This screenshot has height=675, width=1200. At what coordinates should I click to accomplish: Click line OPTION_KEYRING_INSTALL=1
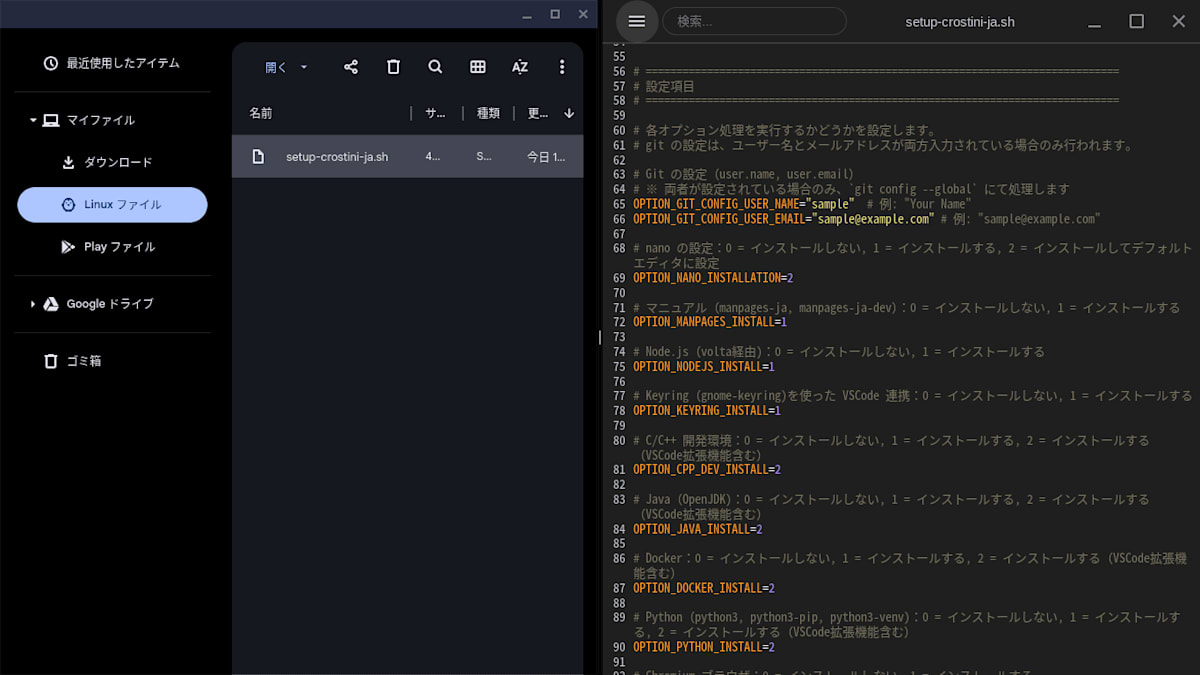(707, 411)
